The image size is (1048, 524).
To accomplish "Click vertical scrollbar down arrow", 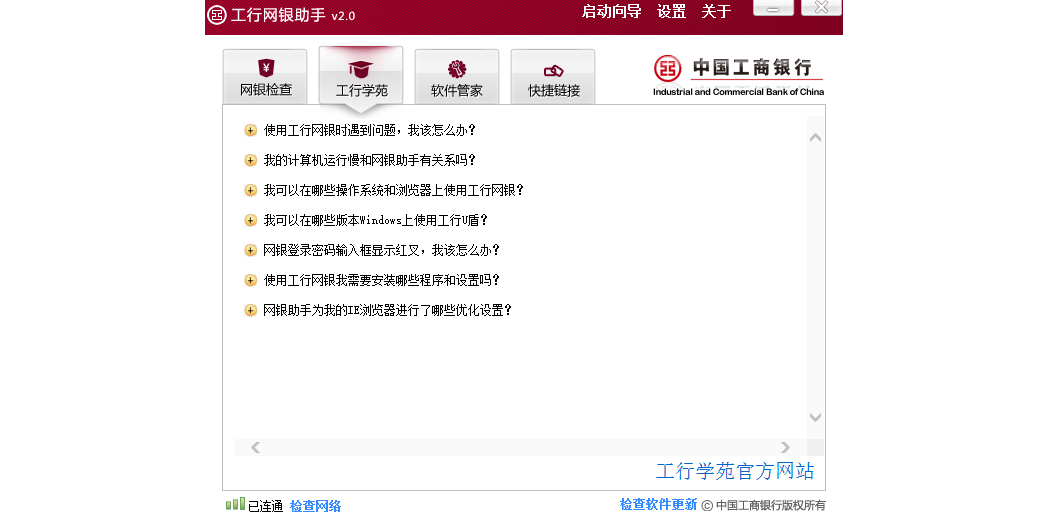I will 815,417.
